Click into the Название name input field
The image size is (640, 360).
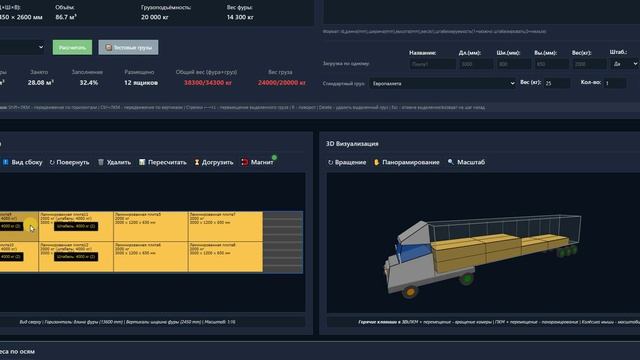click(432, 64)
